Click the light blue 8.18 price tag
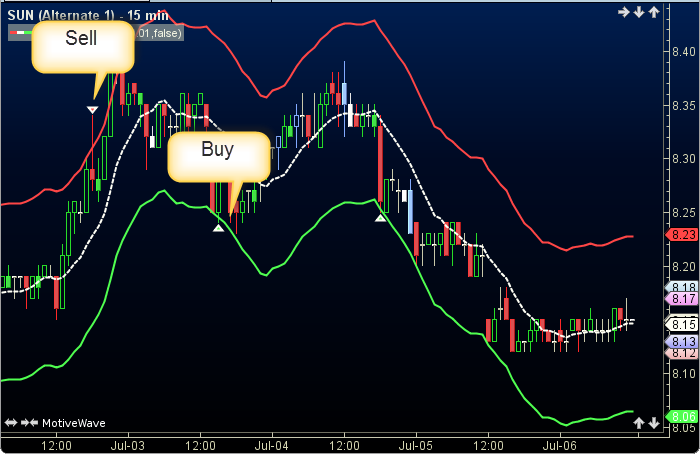This screenshot has width=700, height=454. 682,287
